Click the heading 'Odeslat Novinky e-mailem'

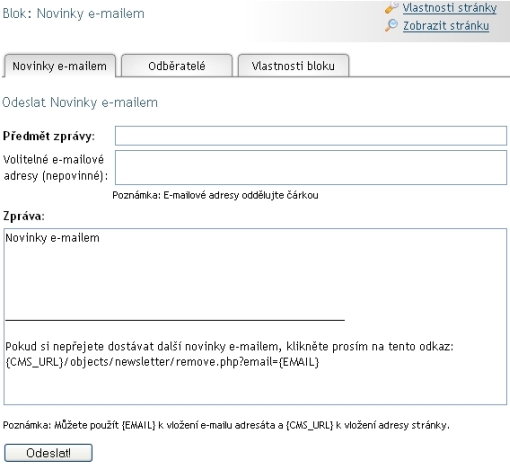pos(80,102)
